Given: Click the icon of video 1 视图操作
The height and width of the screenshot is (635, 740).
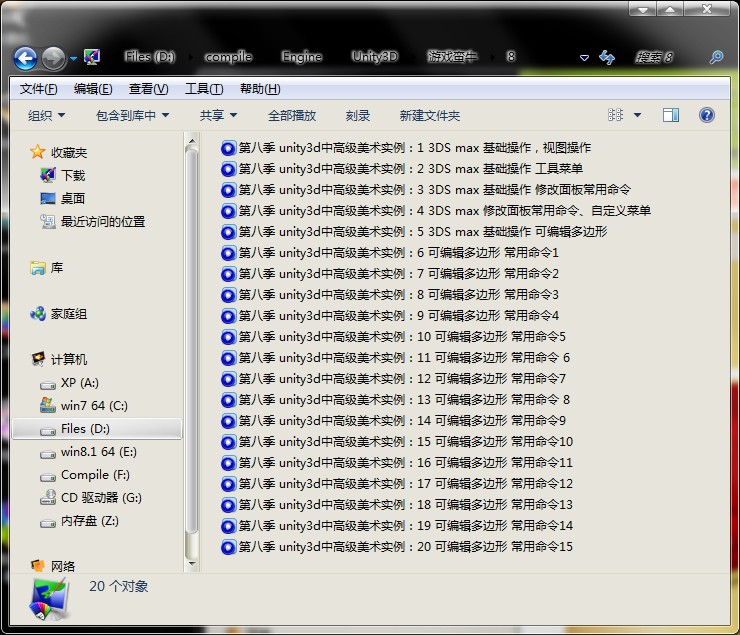Looking at the screenshot, I should (x=228, y=148).
